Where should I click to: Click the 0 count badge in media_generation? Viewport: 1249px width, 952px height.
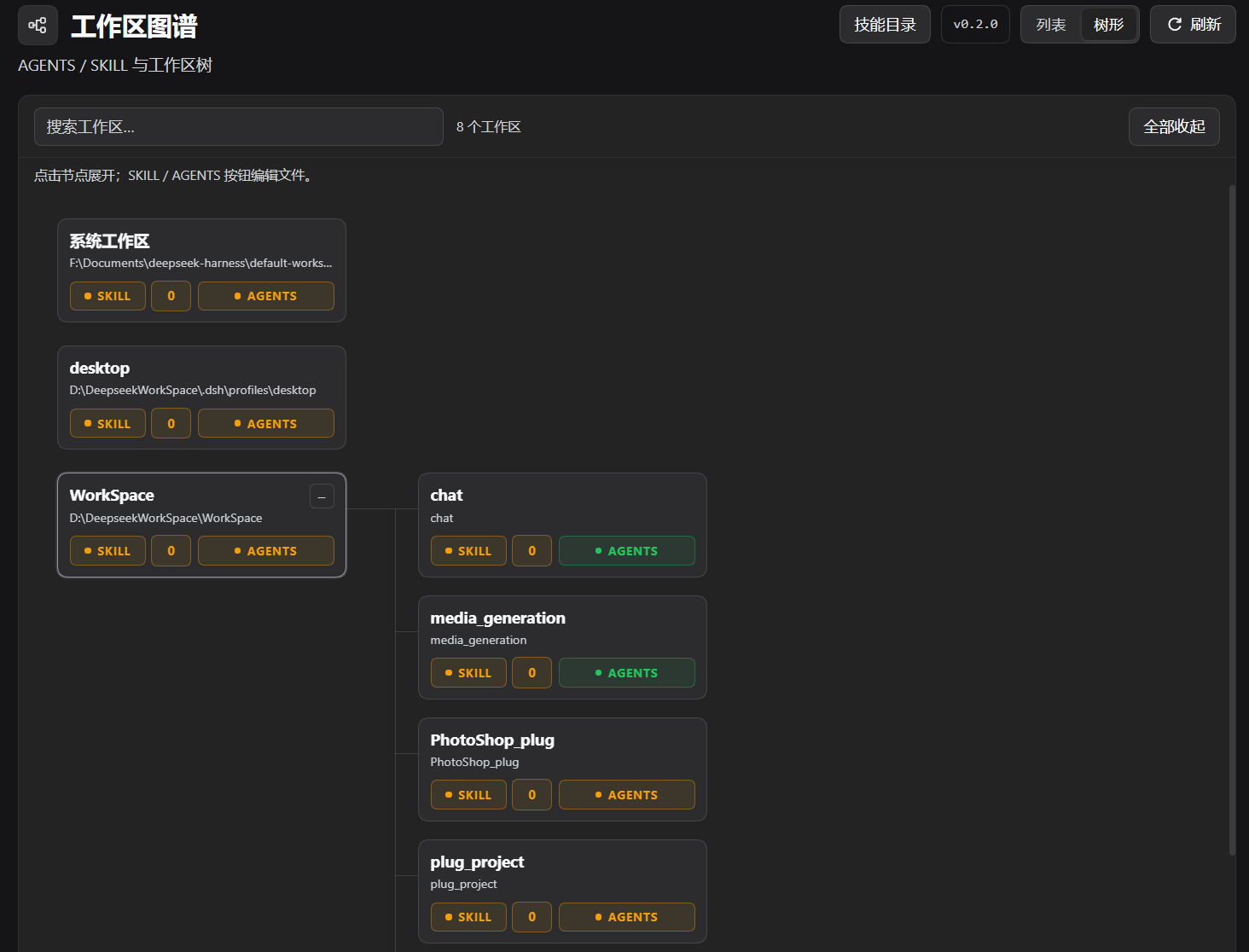click(532, 673)
